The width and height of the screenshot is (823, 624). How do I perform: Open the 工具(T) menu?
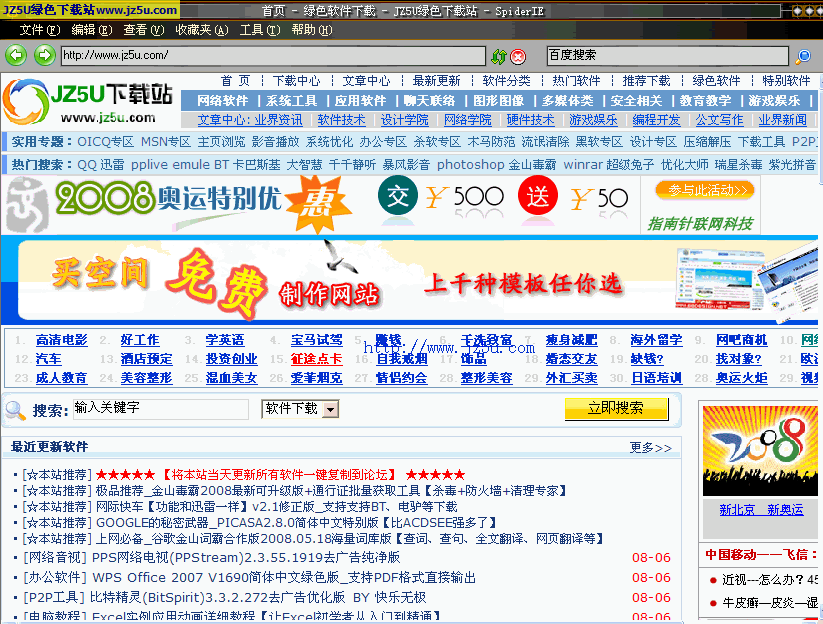pyautogui.click(x=260, y=30)
